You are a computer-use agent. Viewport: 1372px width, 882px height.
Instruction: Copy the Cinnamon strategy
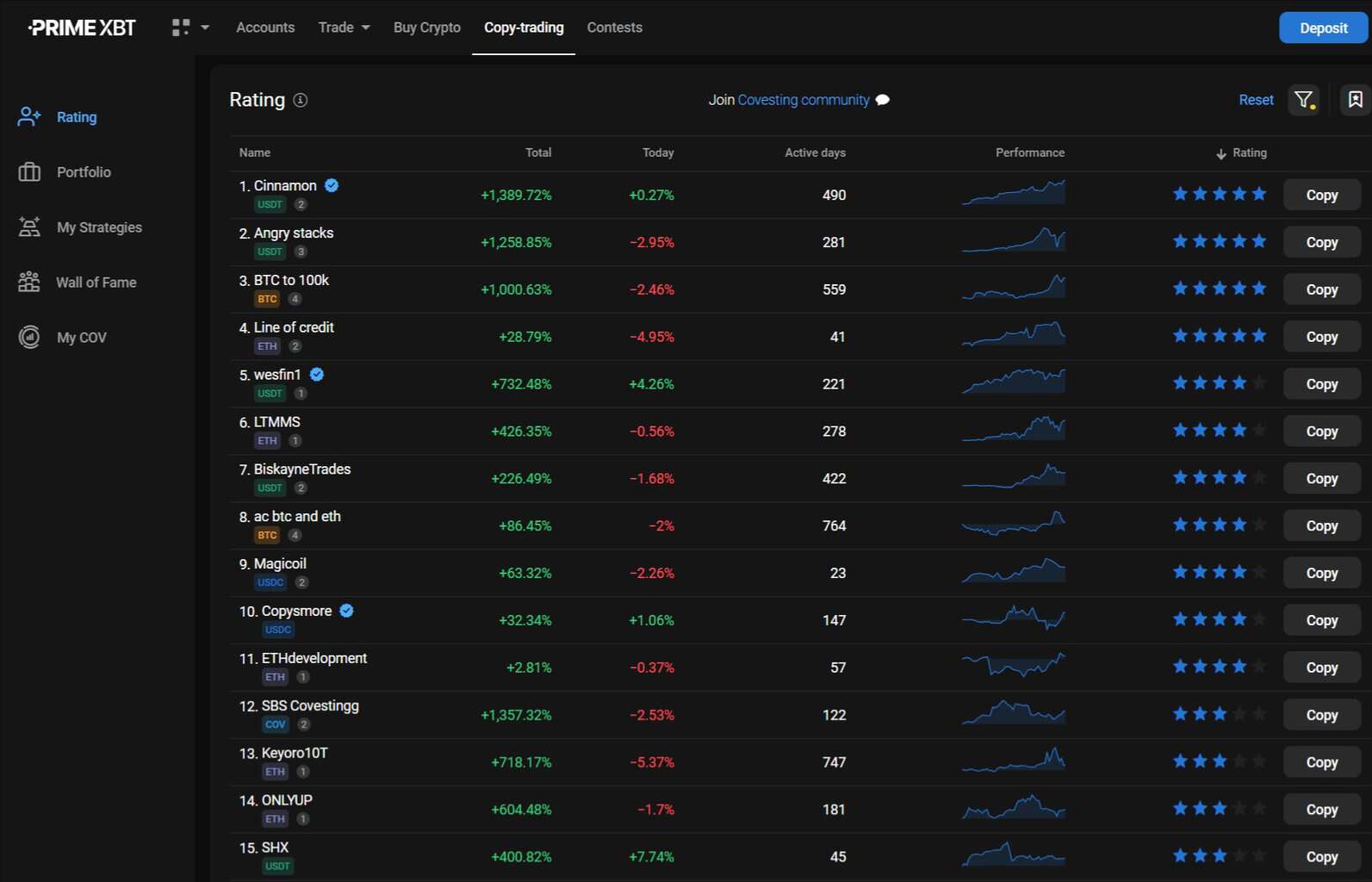pyautogui.click(x=1321, y=195)
